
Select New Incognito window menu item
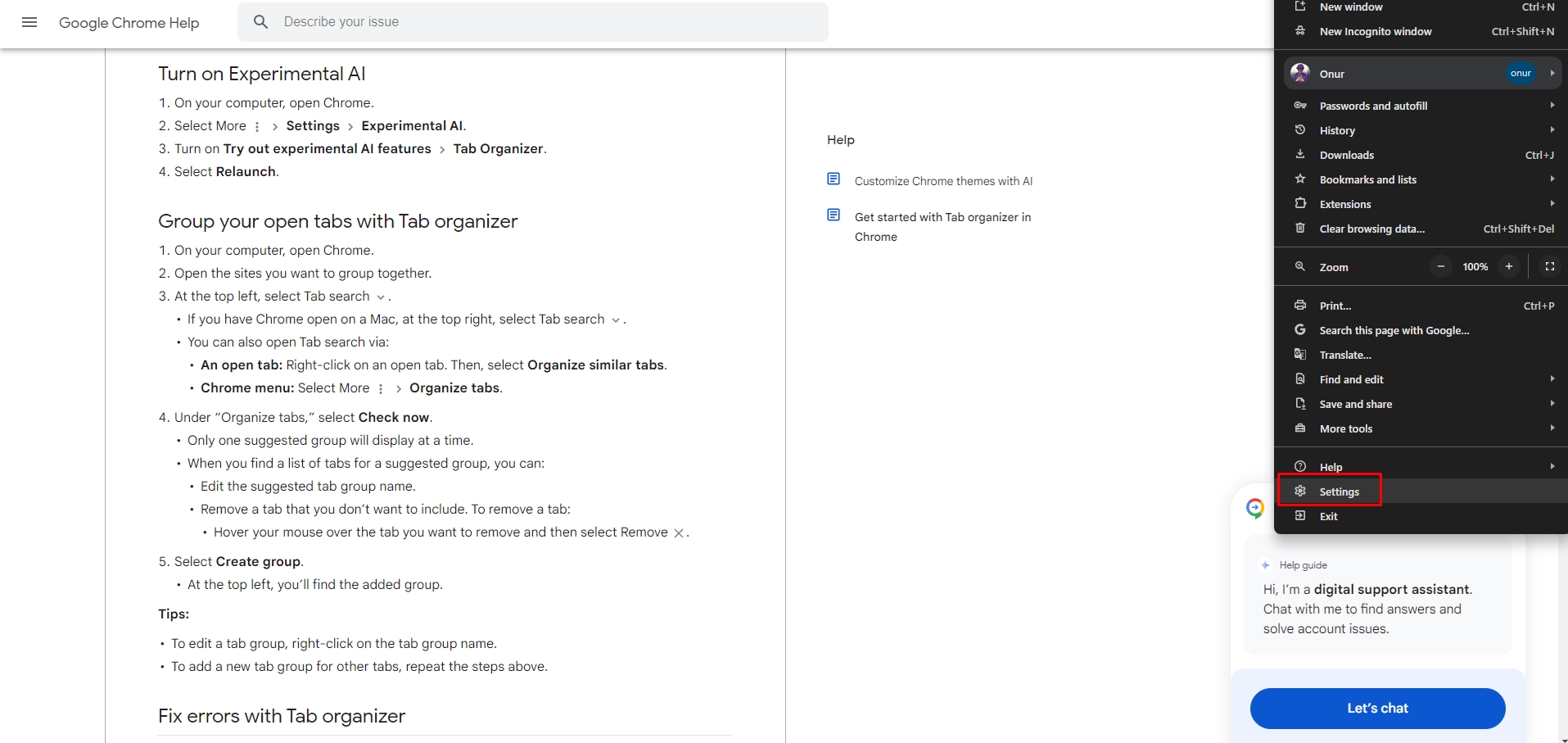point(1423,31)
